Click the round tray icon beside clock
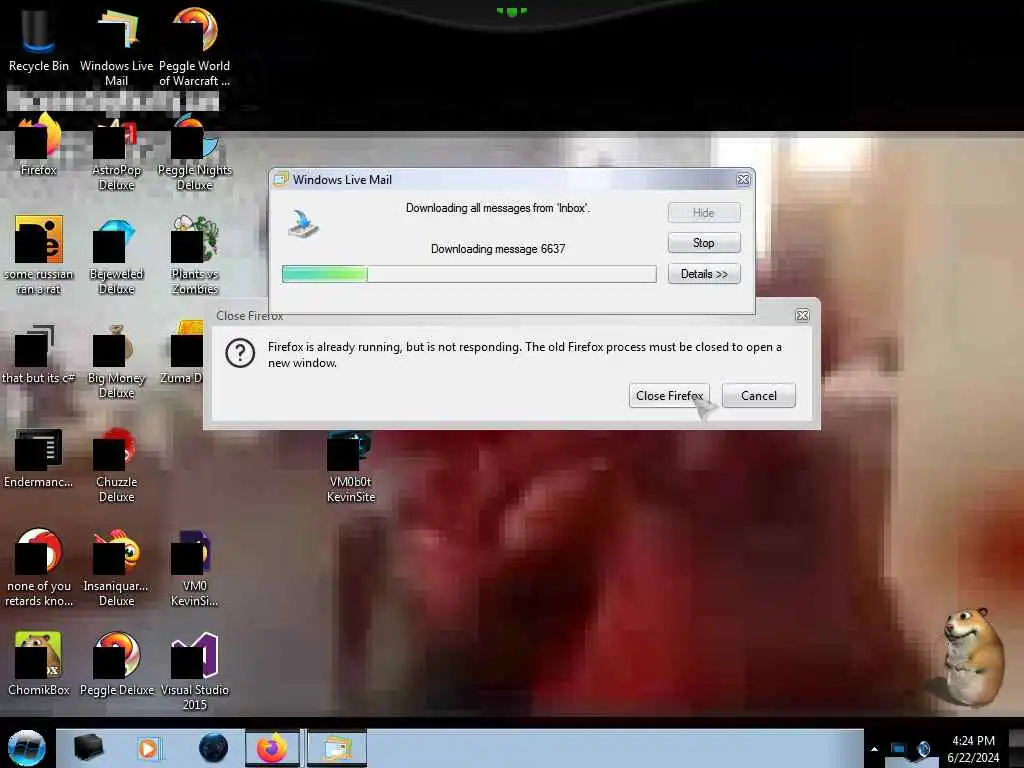The height and width of the screenshot is (768, 1024). 923,749
